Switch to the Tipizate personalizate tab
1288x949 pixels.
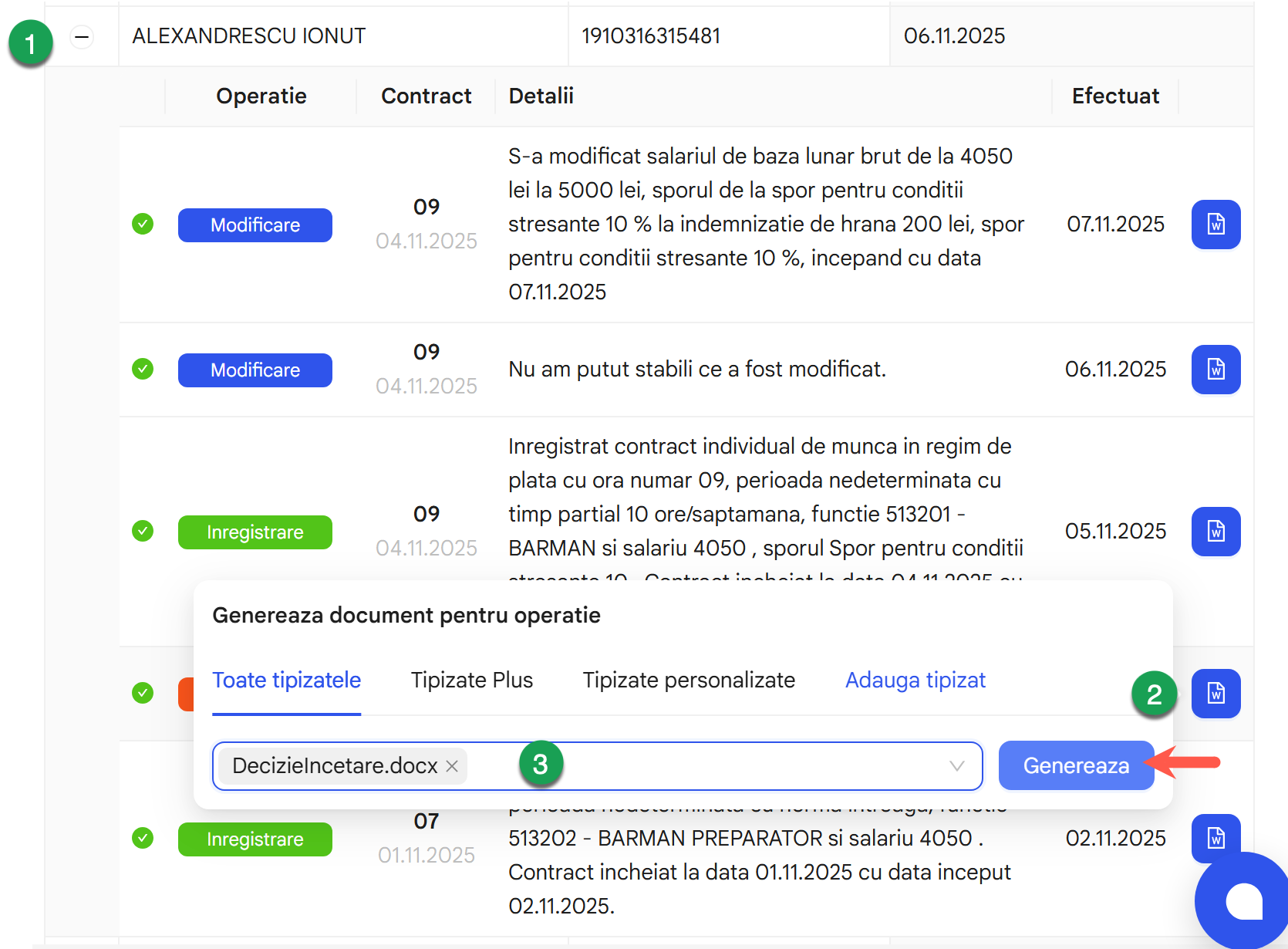pyautogui.click(x=689, y=680)
